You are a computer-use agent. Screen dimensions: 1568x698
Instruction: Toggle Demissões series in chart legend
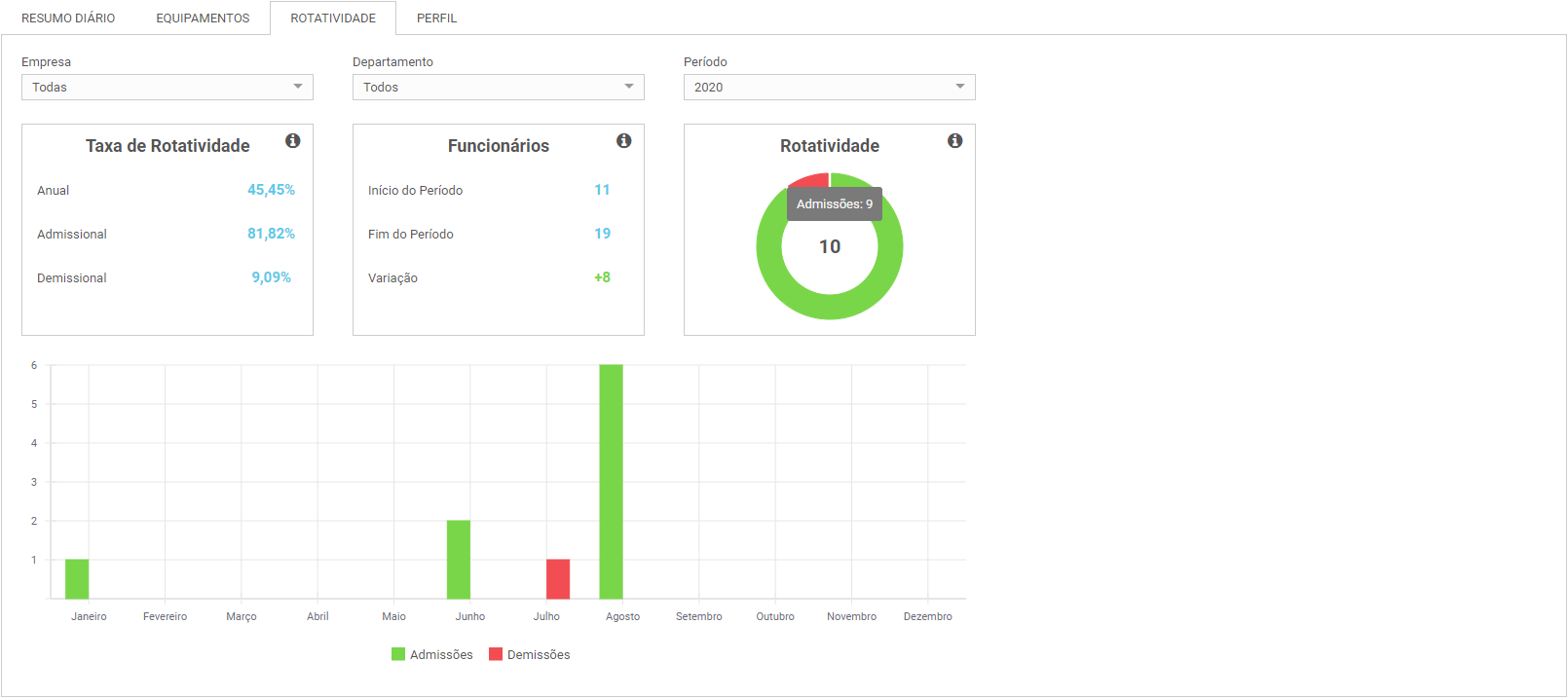(539, 655)
